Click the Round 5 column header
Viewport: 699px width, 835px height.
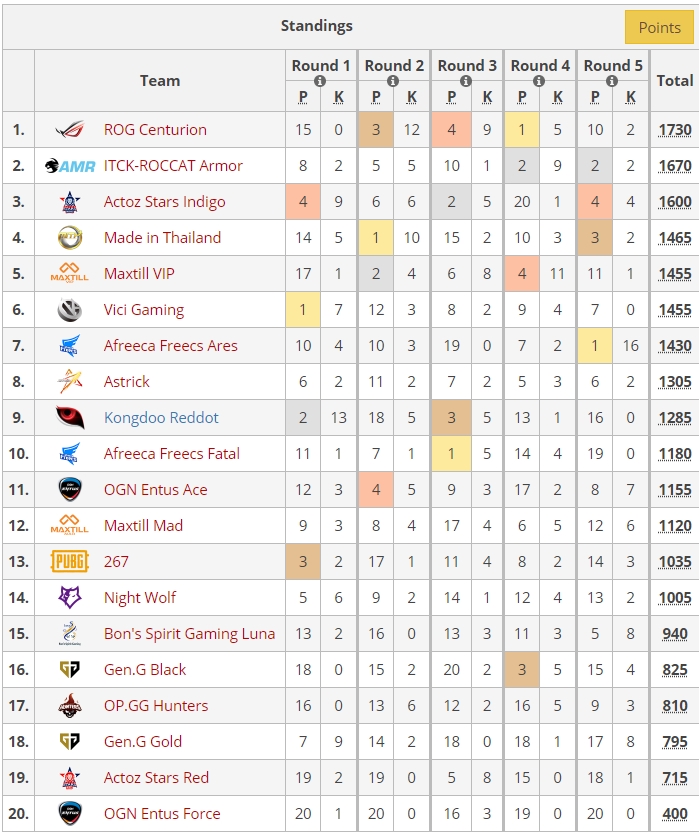(613, 66)
